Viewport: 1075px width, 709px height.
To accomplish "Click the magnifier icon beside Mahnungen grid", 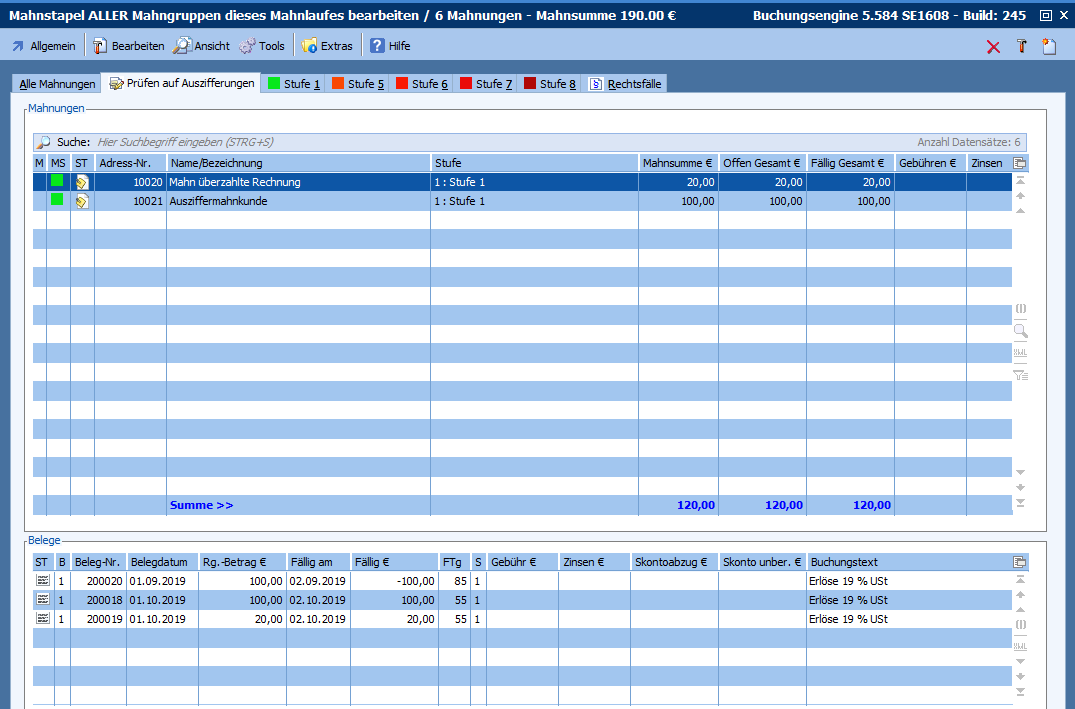I will pyautogui.click(x=1020, y=331).
